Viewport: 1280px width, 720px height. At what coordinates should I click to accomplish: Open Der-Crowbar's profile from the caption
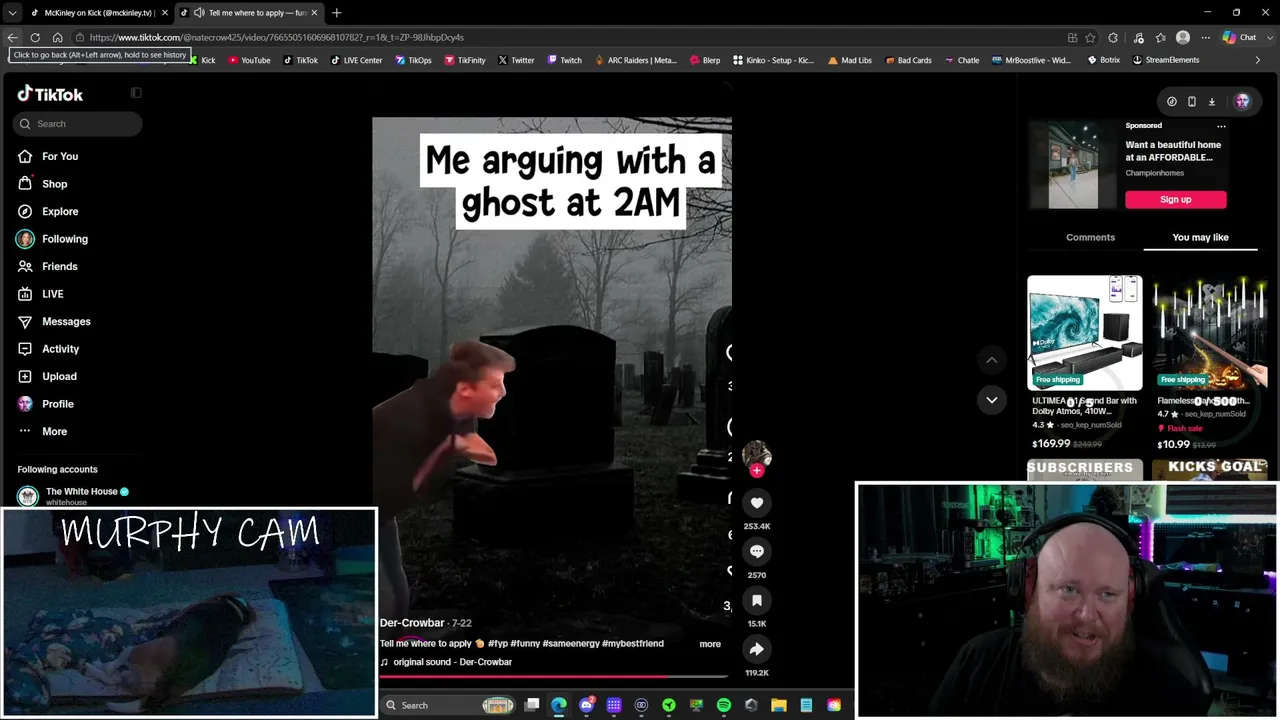(412, 623)
